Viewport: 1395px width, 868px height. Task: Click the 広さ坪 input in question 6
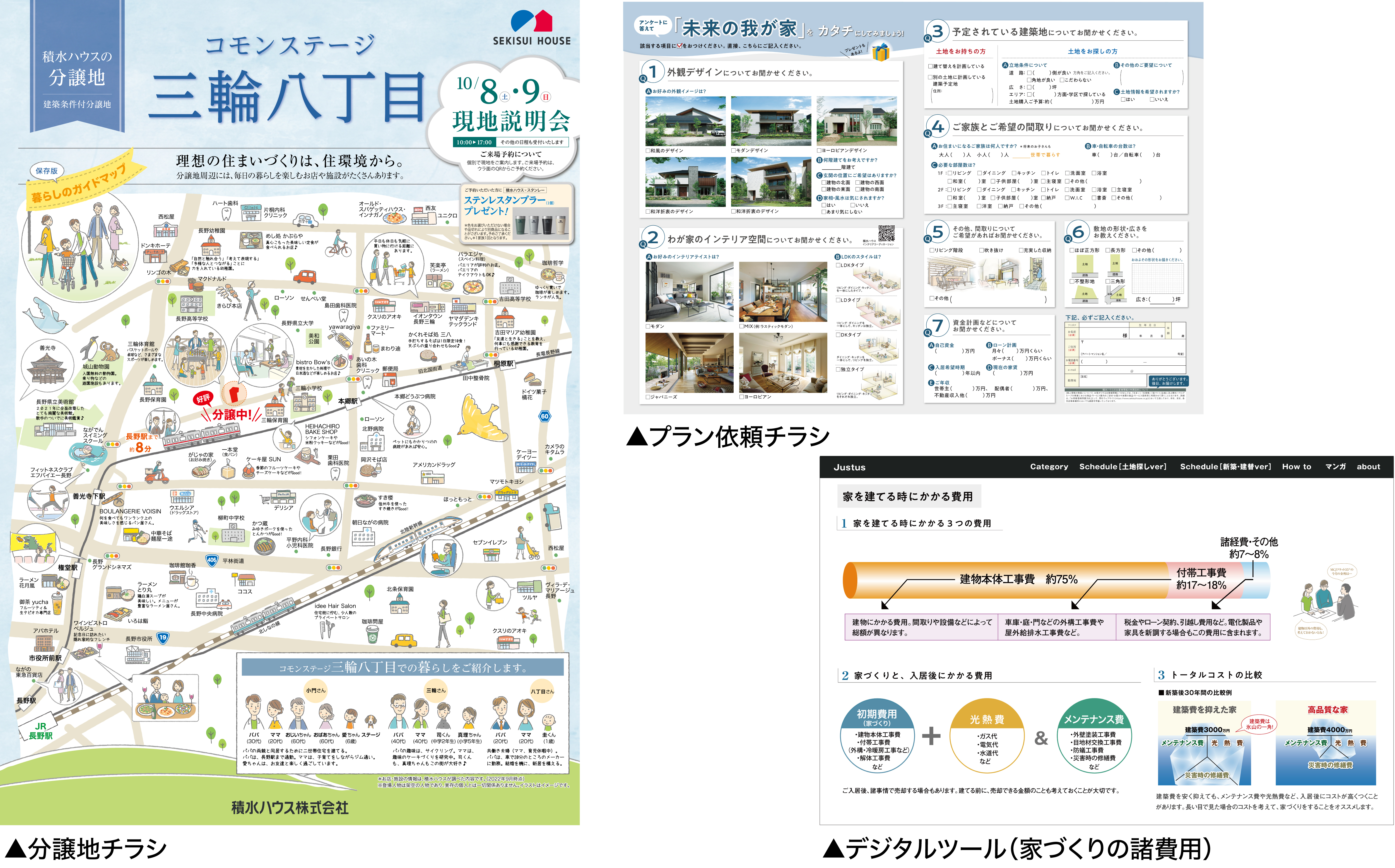tap(1161, 299)
